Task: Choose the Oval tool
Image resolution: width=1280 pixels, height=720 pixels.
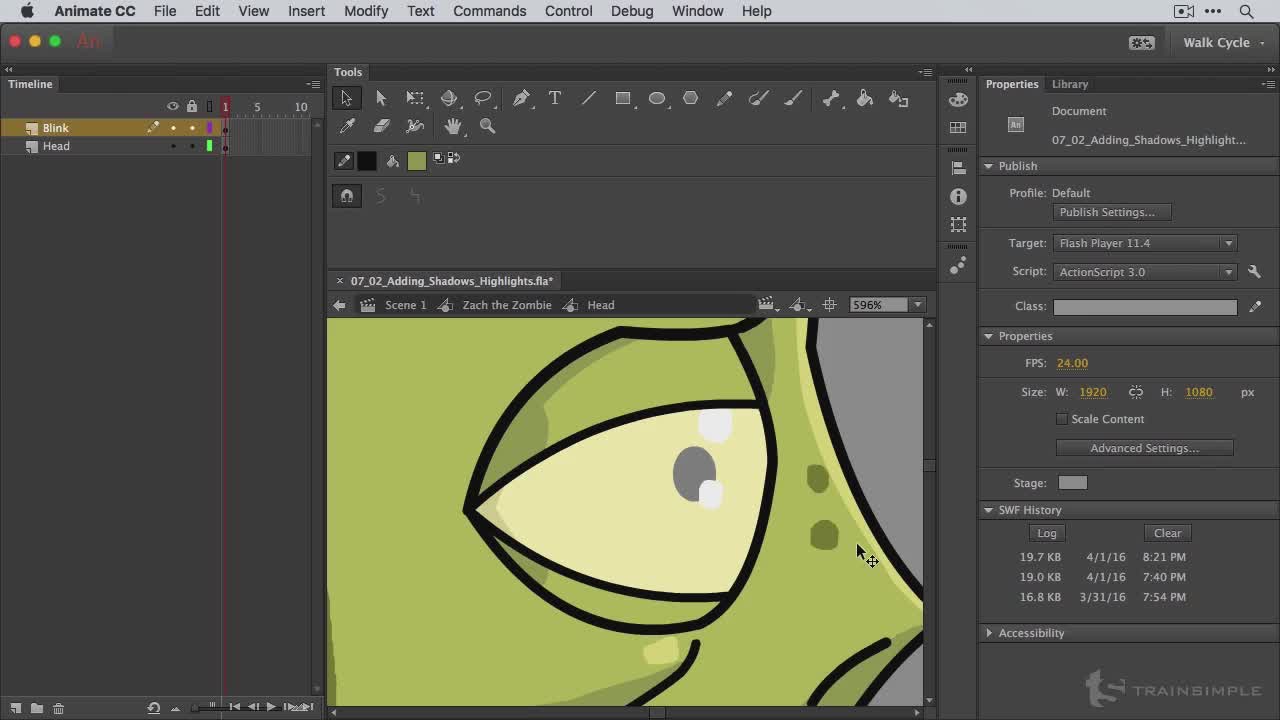Action: coord(657,98)
